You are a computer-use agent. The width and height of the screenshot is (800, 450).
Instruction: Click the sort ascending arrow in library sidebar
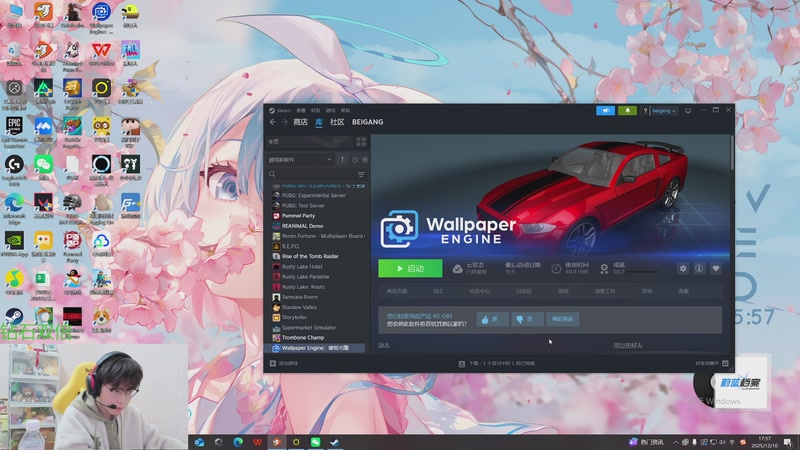[342, 160]
